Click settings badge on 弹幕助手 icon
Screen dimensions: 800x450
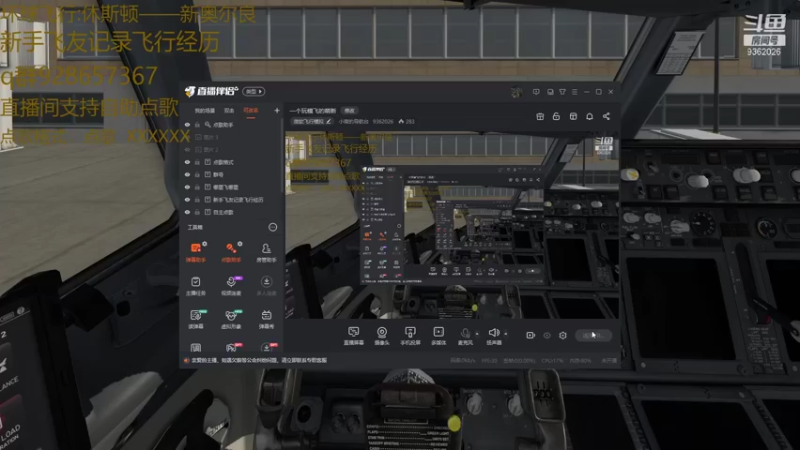click(205, 244)
